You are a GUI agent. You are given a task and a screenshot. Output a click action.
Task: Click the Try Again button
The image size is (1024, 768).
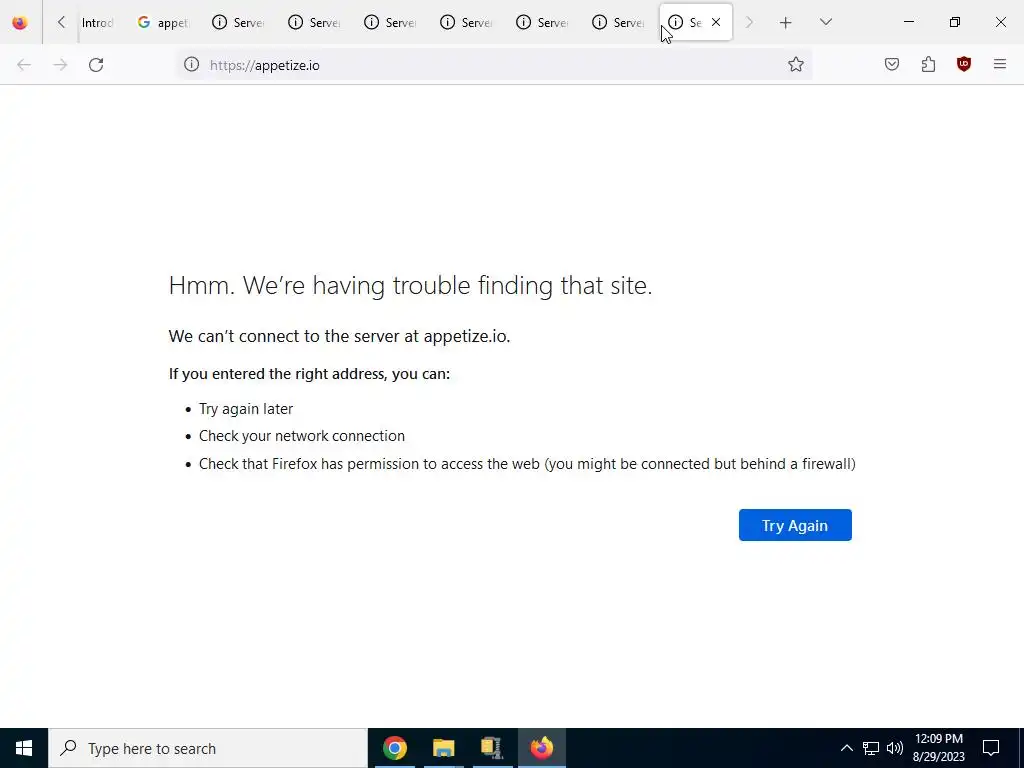795,525
